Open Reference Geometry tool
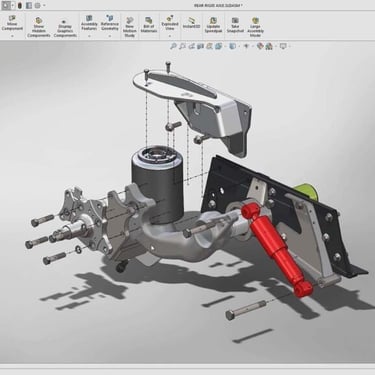 (110, 23)
